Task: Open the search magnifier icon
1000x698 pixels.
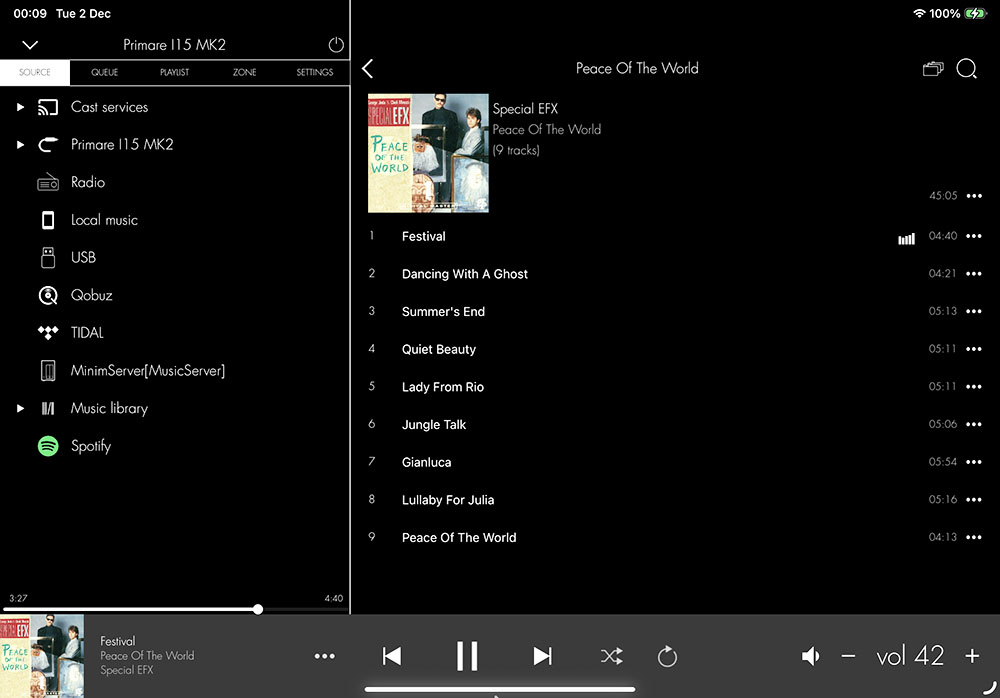Action: (966, 69)
